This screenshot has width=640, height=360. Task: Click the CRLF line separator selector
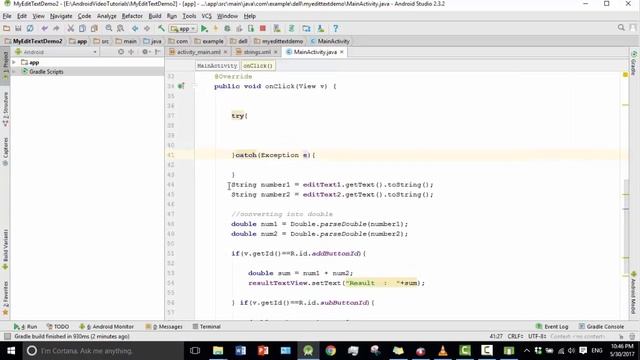pos(516,336)
